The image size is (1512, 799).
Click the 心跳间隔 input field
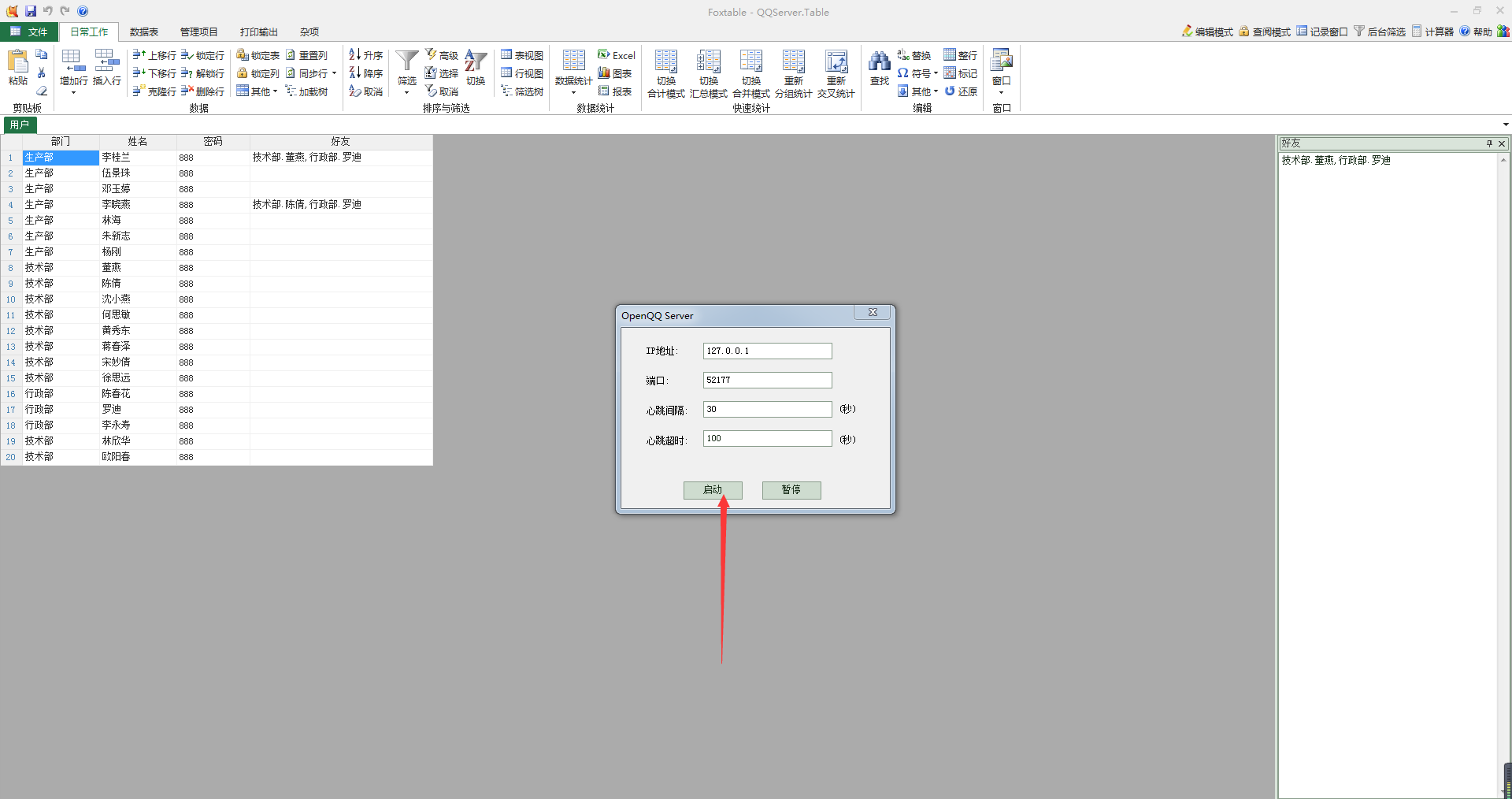768,409
